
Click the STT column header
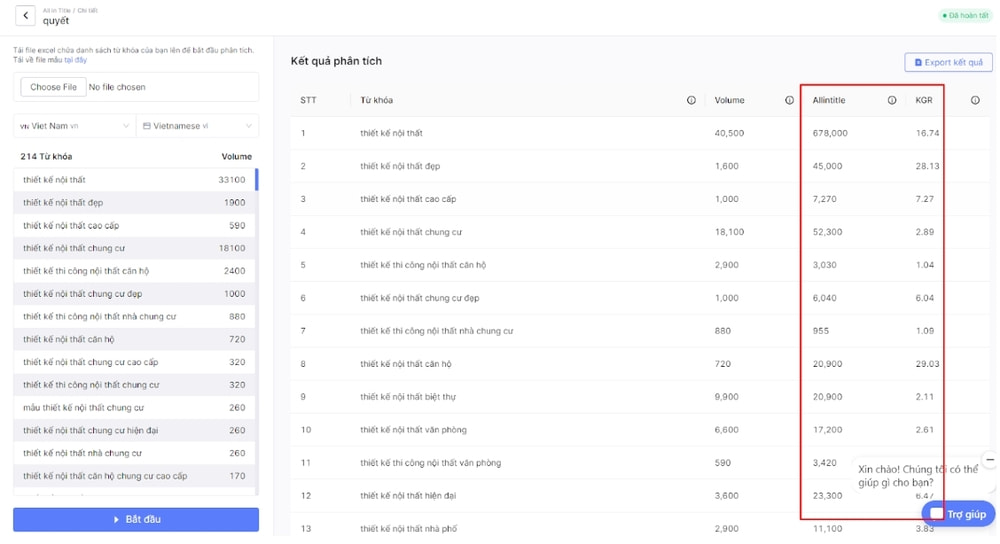click(308, 100)
